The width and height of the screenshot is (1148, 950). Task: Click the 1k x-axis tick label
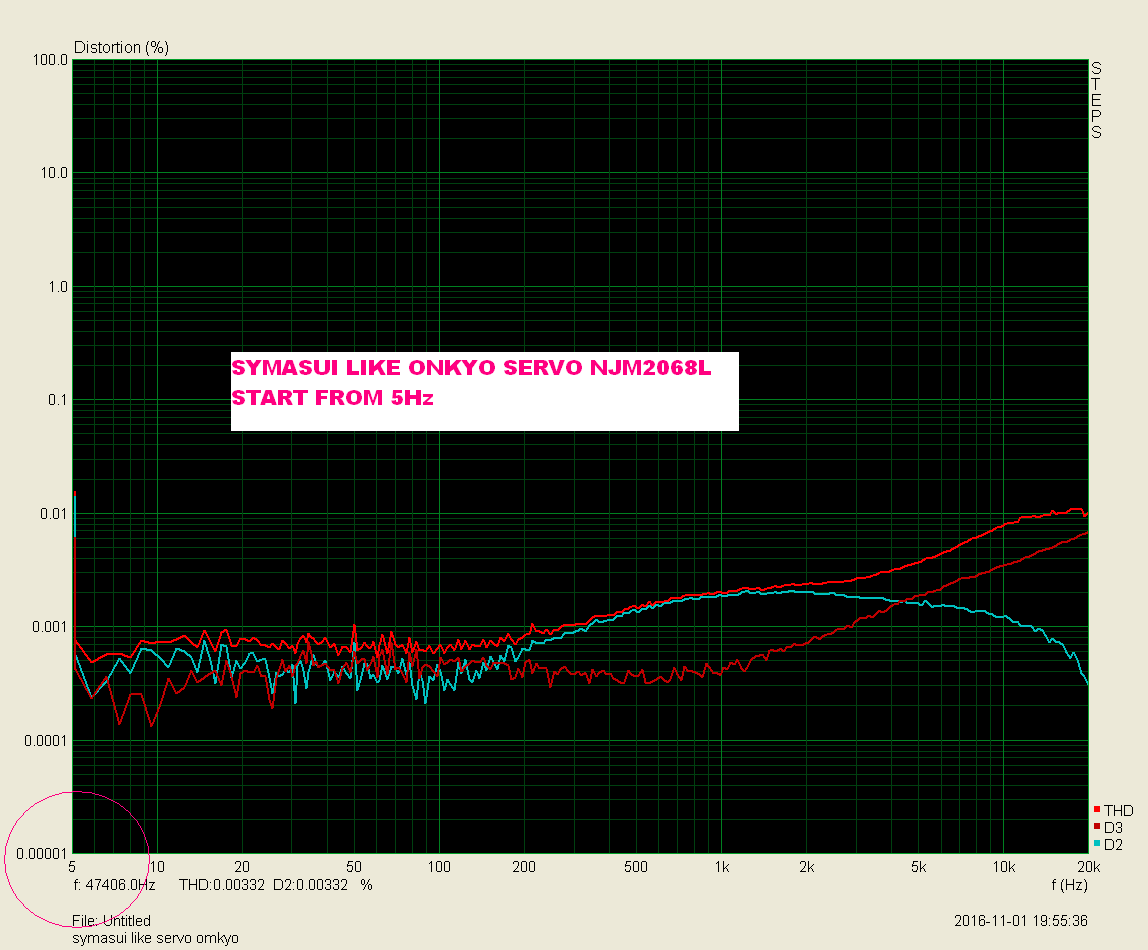(721, 867)
